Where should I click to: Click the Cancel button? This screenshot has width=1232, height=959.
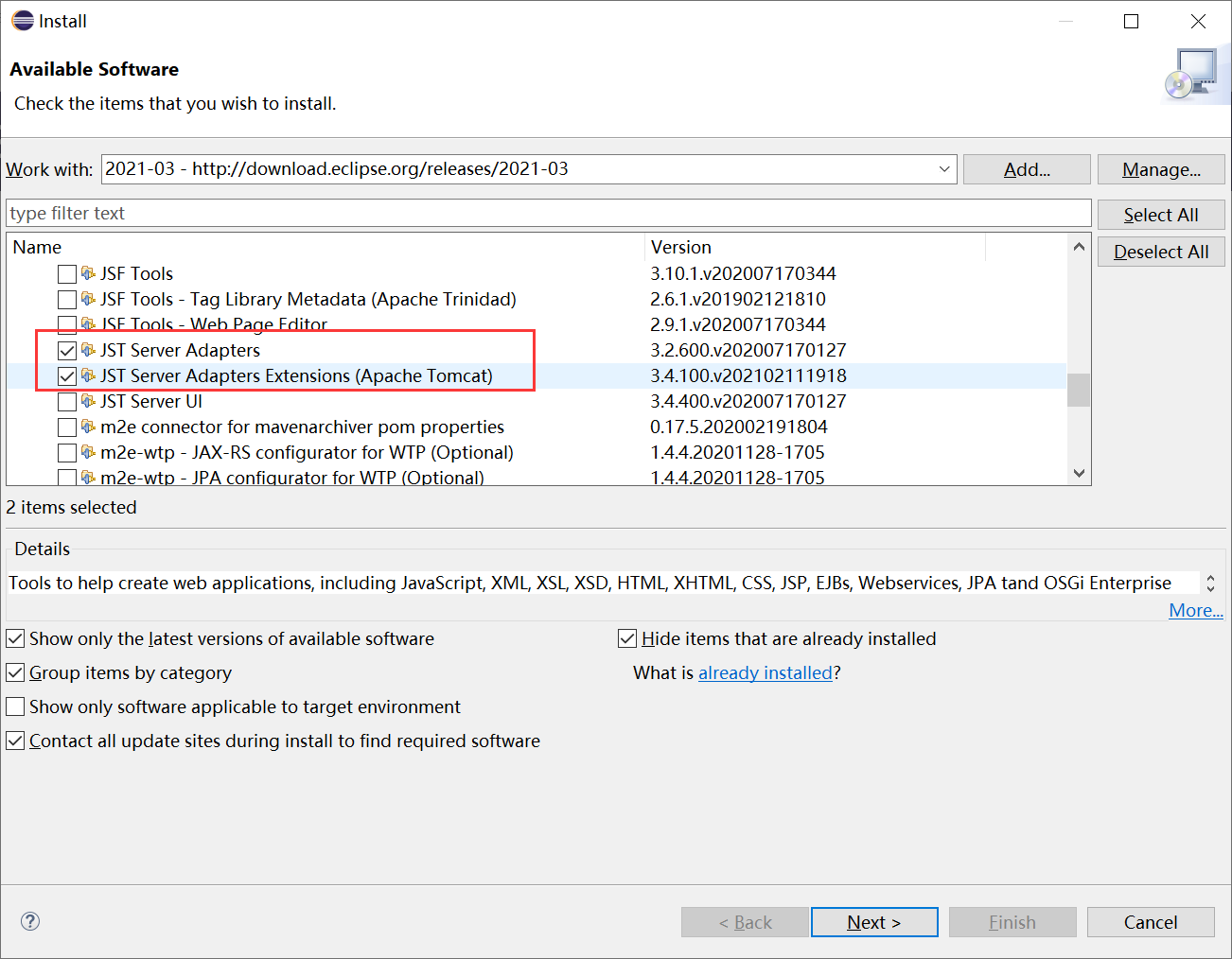pyautogui.click(x=1151, y=922)
